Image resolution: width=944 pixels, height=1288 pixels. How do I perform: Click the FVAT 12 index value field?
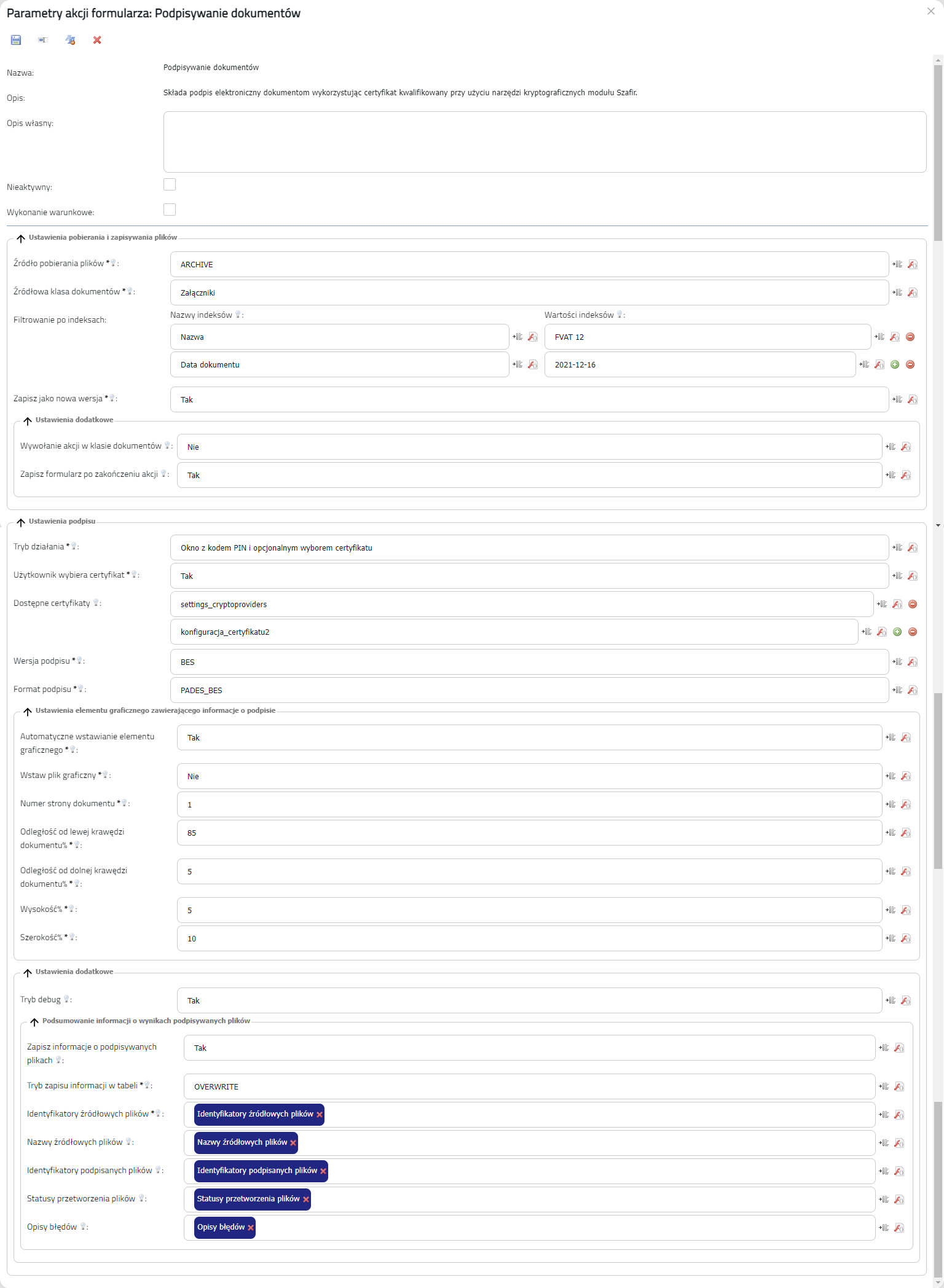click(x=707, y=337)
